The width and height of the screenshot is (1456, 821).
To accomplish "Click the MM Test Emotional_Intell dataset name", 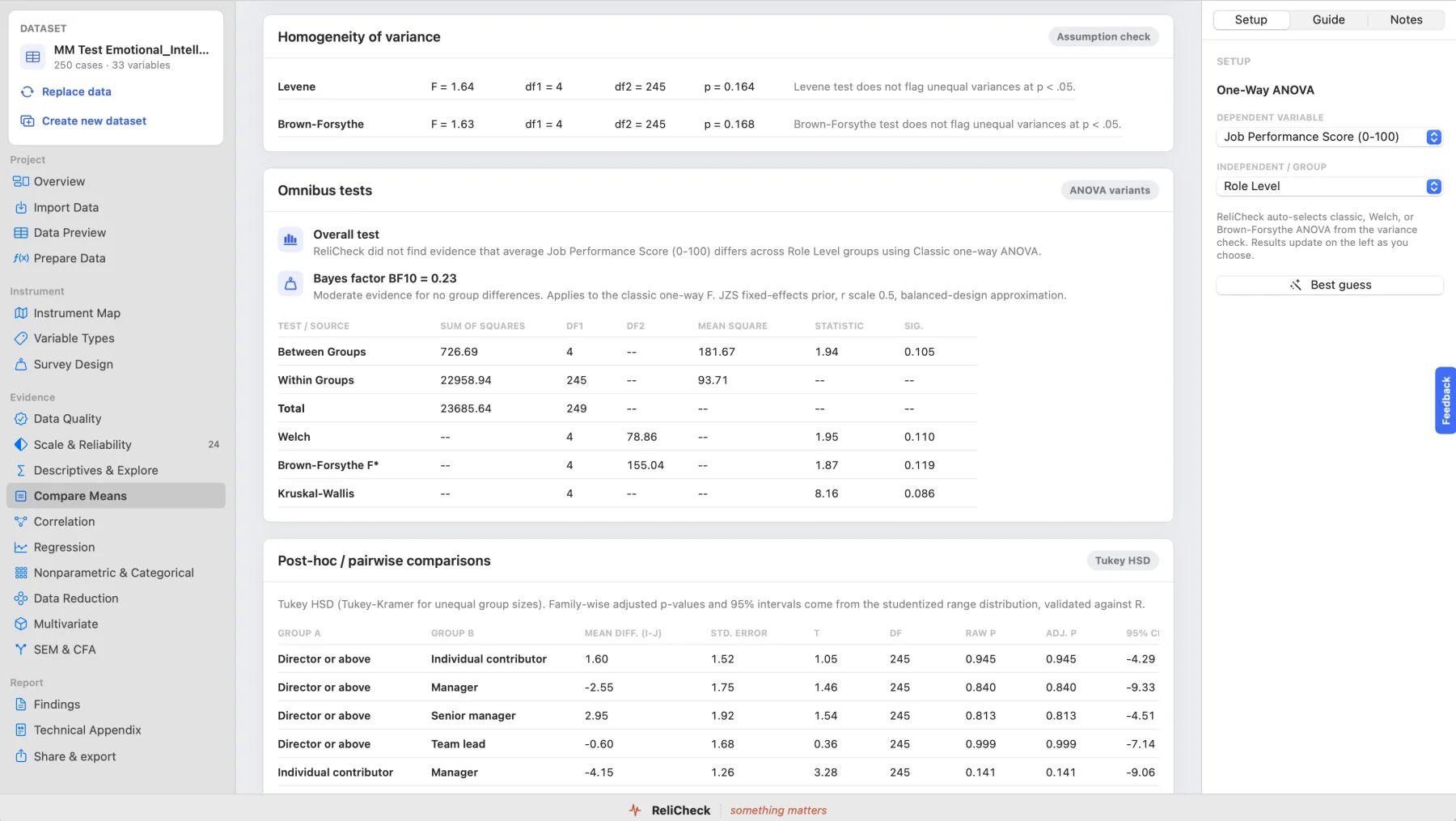I will (x=131, y=49).
